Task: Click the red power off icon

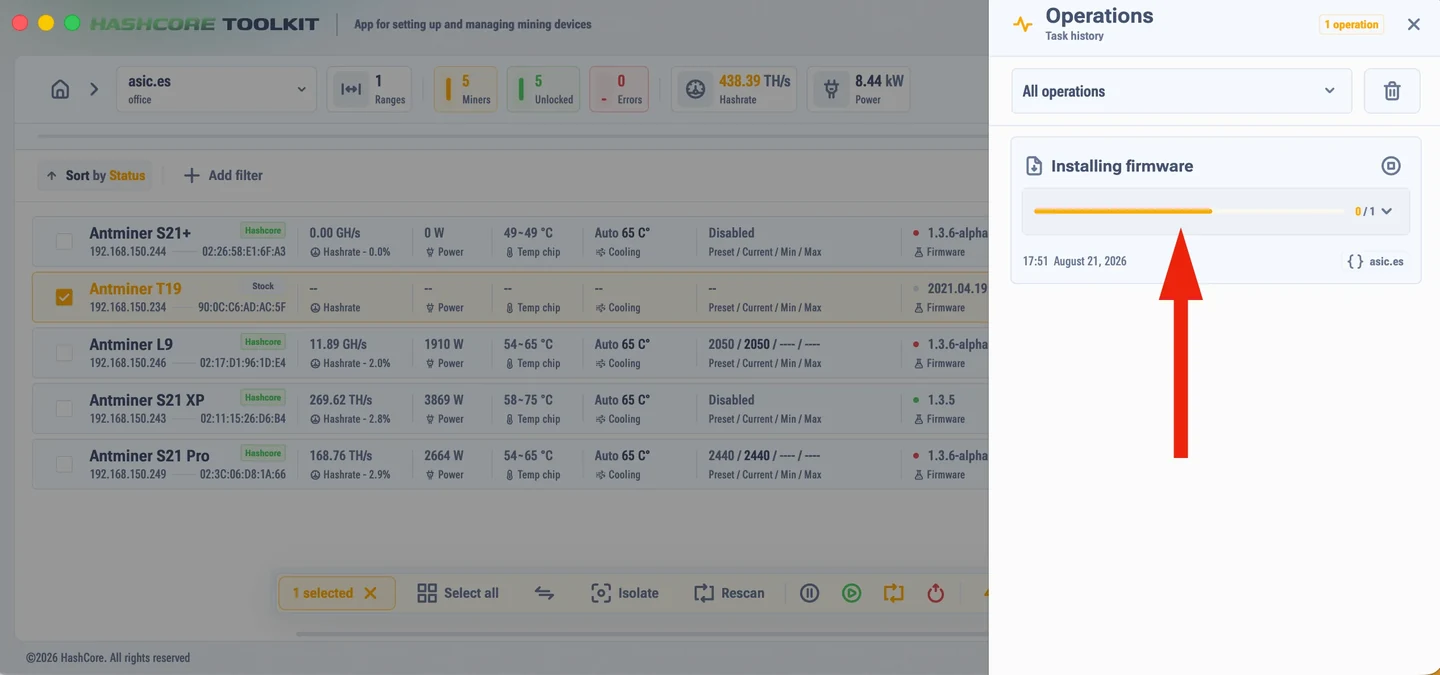Action: 935,593
